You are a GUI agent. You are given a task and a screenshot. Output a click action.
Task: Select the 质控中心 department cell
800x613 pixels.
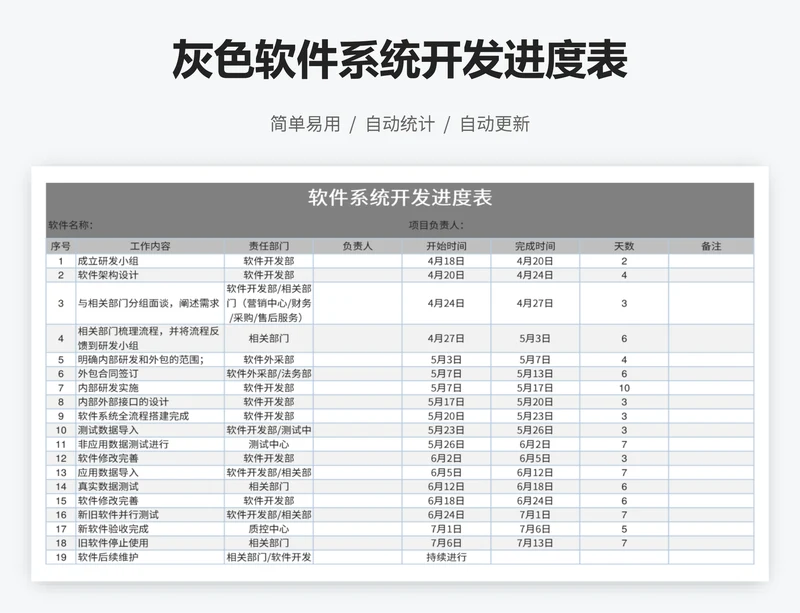[269, 529]
